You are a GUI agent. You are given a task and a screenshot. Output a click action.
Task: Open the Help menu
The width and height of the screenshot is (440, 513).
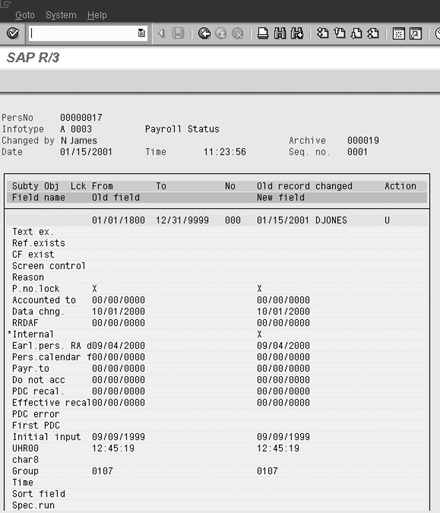click(x=97, y=15)
